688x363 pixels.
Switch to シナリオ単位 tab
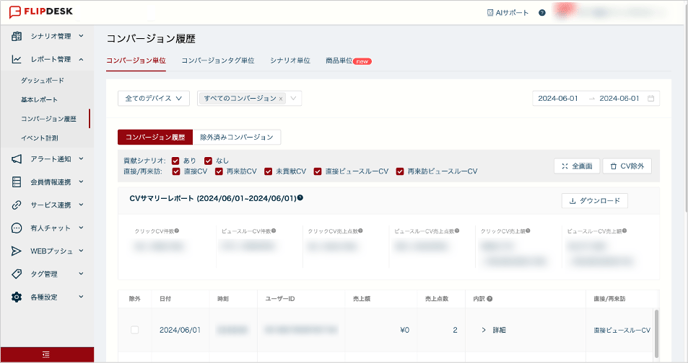point(290,61)
